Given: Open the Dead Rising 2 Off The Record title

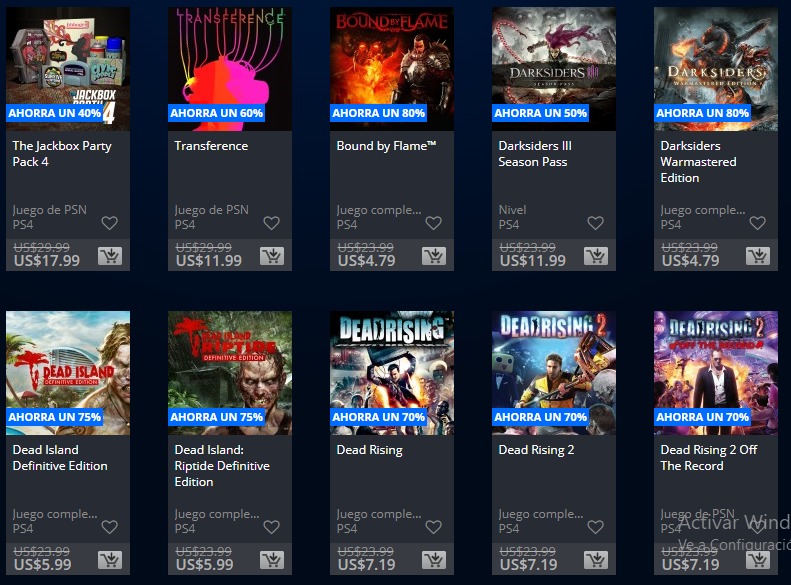Looking at the screenshot, I should 709,458.
